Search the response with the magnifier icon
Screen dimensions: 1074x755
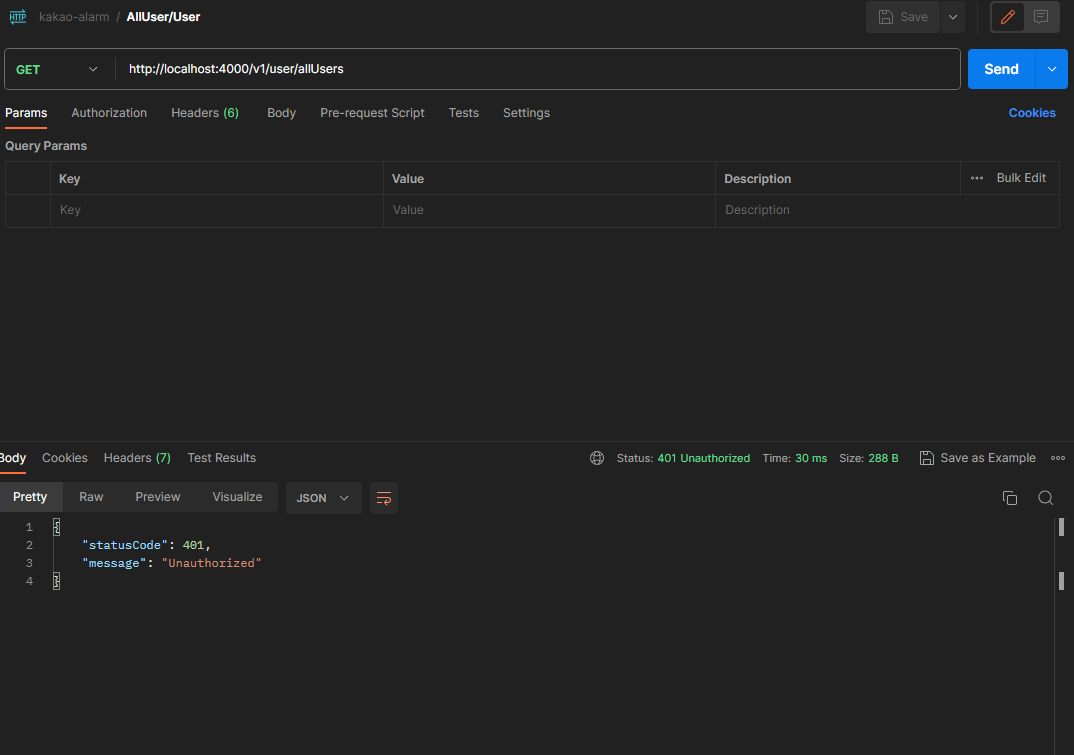tap(1045, 498)
